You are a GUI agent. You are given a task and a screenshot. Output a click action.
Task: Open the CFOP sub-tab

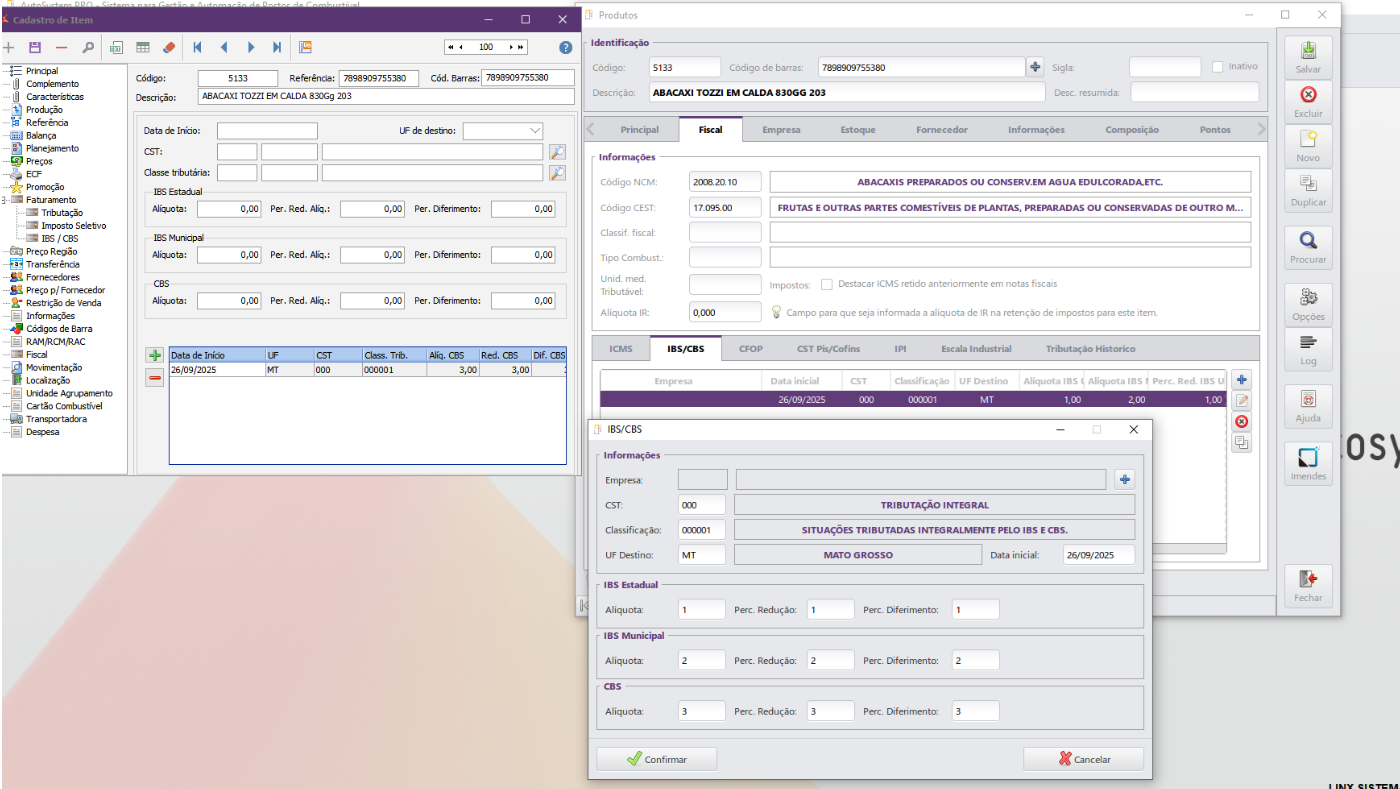[750, 349]
